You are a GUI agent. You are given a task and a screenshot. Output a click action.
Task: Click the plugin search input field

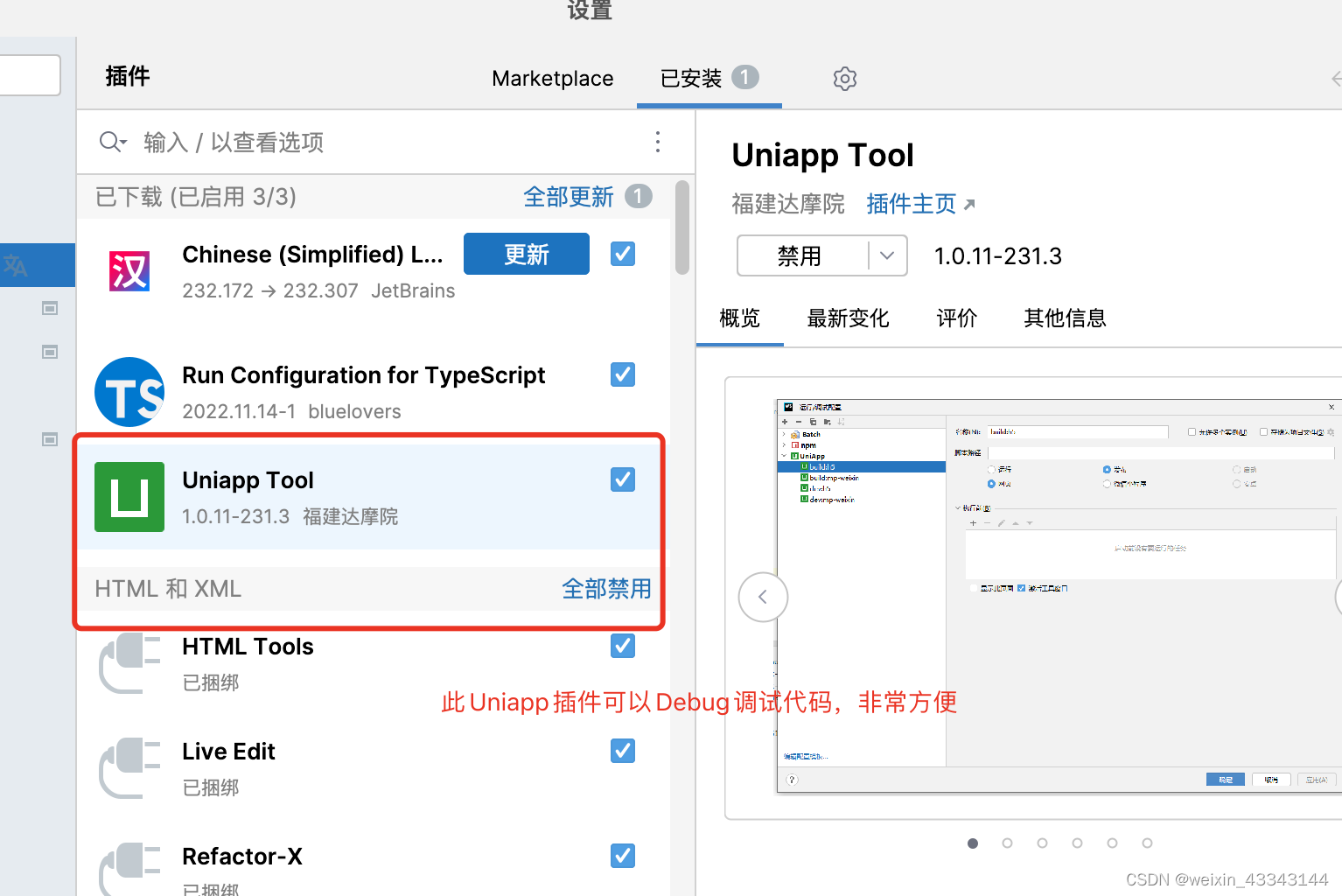[x=385, y=142]
